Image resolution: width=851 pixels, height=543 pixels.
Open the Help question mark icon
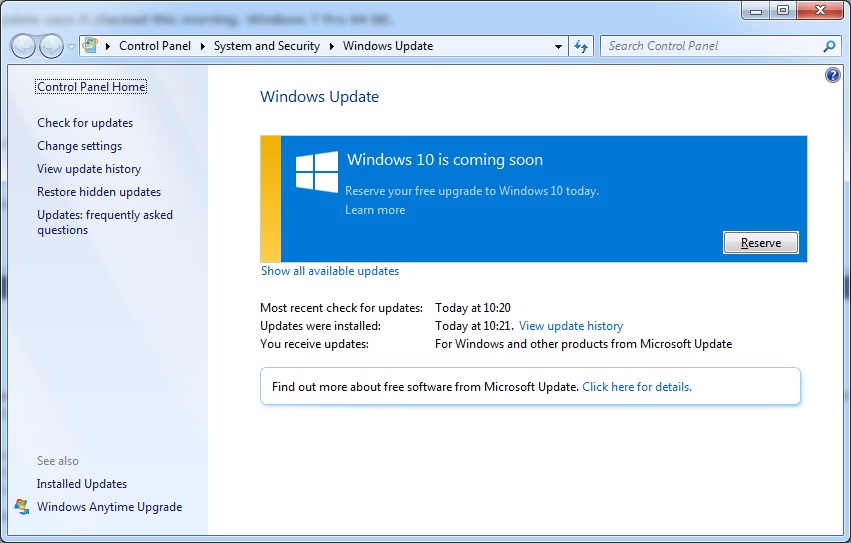[x=832, y=75]
